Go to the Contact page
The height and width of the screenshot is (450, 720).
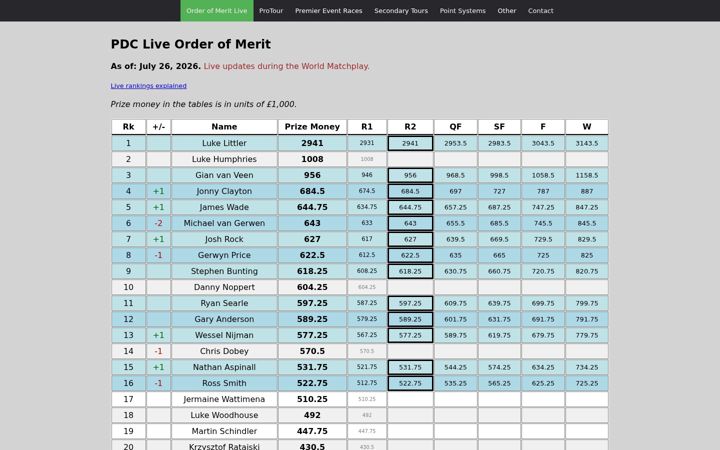click(540, 11)
